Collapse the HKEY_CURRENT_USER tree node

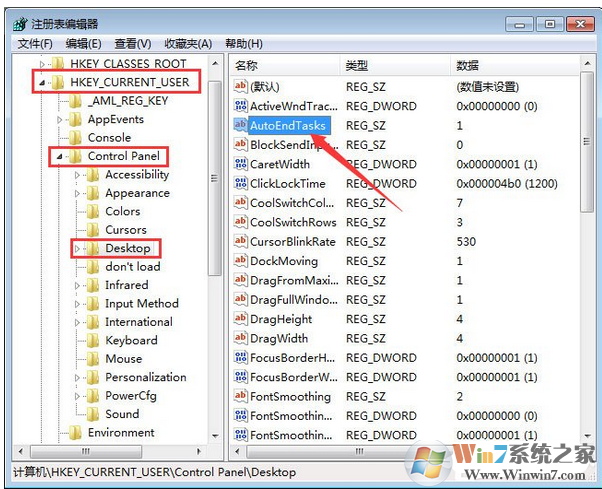pyautogui.click(x=43, y=82)
